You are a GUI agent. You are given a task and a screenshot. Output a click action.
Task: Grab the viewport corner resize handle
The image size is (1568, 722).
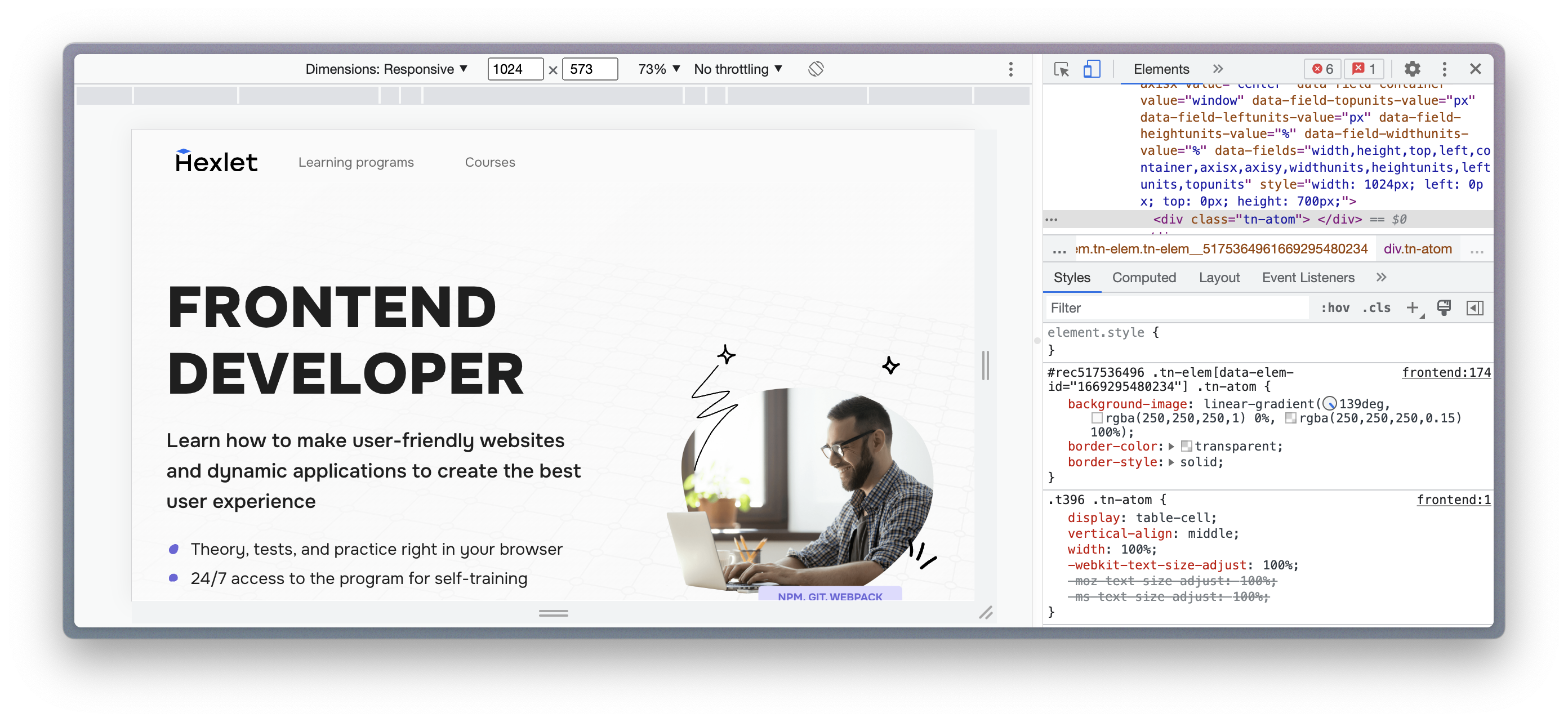pos(986,613)
